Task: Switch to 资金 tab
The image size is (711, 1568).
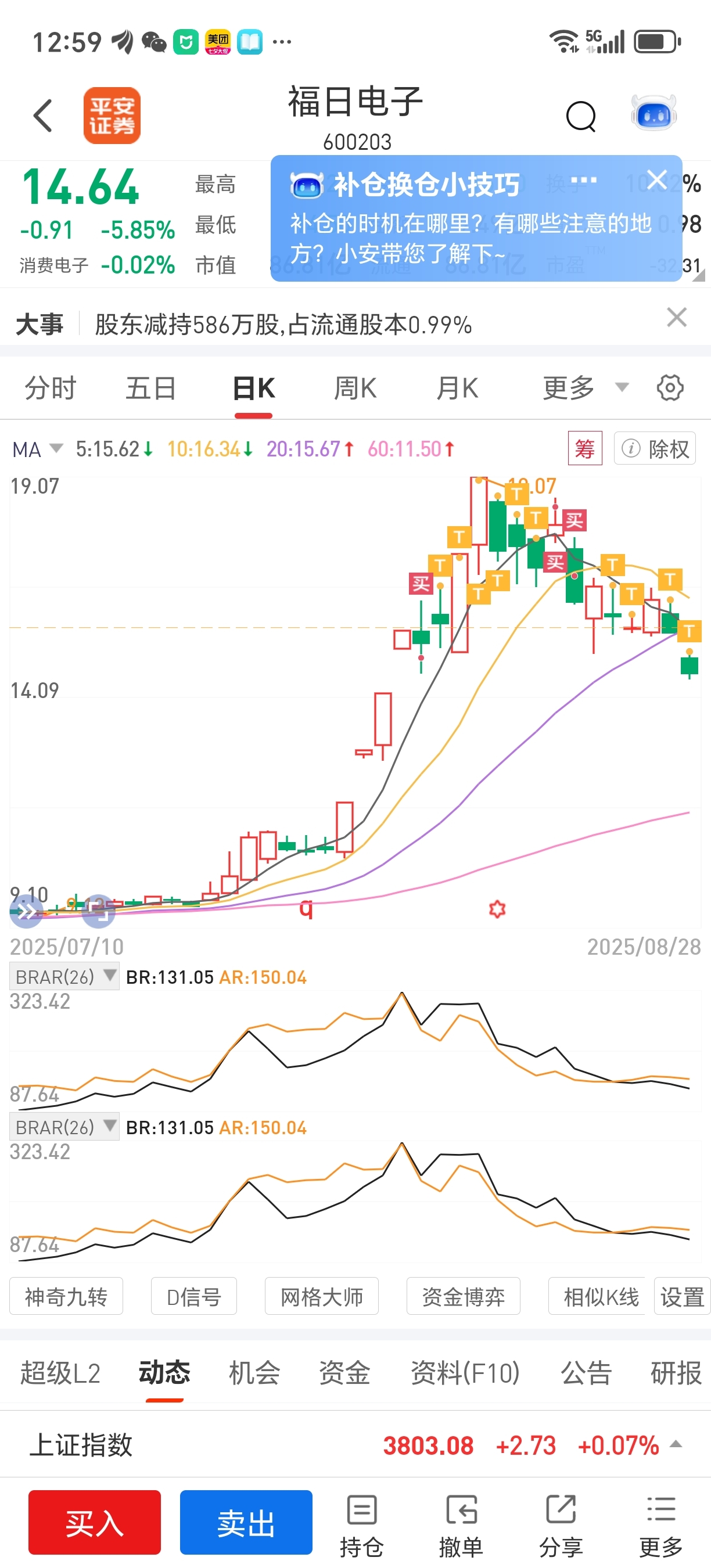Action: click(x=344, y=1373)
